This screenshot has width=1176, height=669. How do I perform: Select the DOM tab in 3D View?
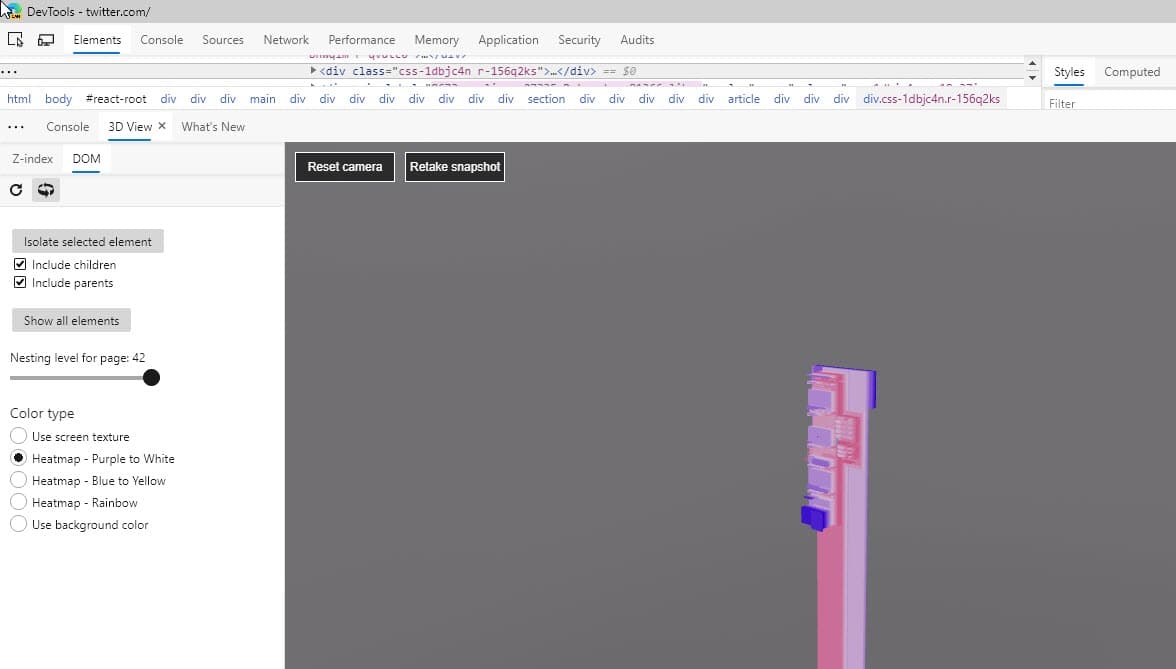[x=86, y=159]
